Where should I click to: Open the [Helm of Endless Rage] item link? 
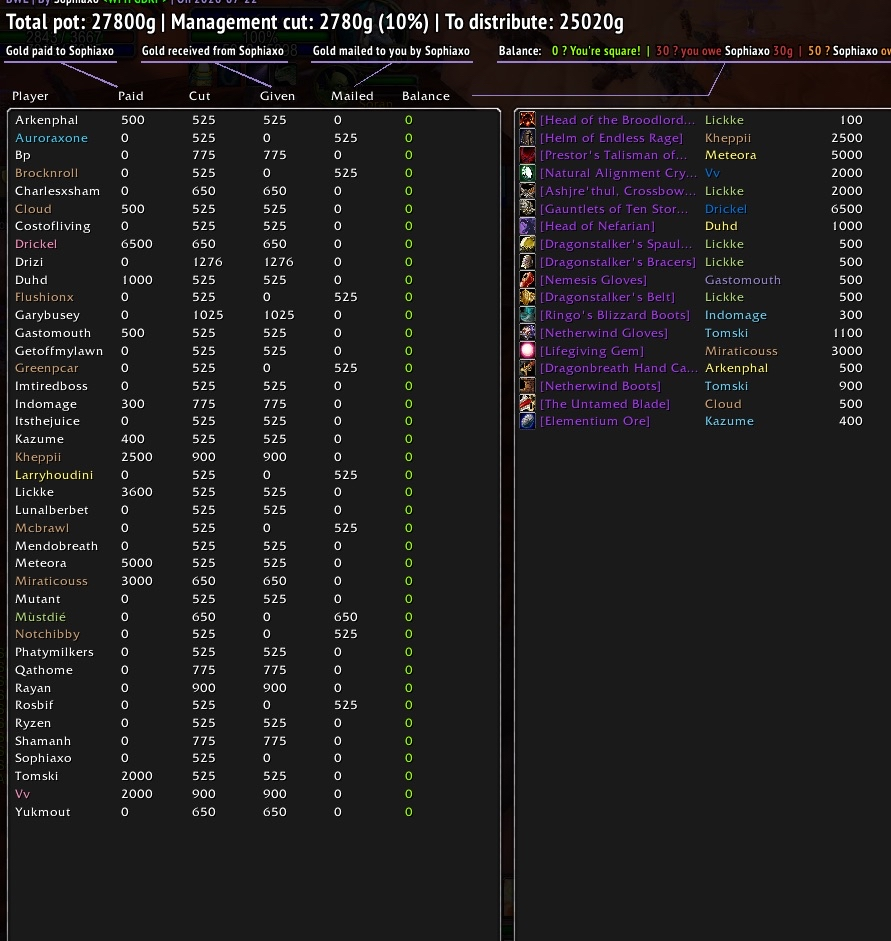click(611, 138)
